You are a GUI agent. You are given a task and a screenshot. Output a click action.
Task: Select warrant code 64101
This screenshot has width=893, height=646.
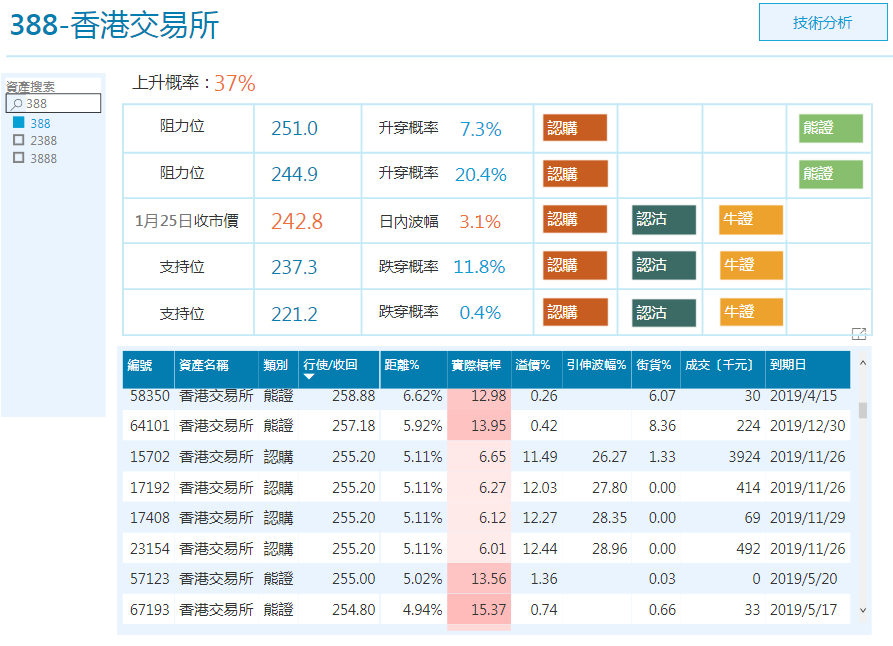coord(150,426)
